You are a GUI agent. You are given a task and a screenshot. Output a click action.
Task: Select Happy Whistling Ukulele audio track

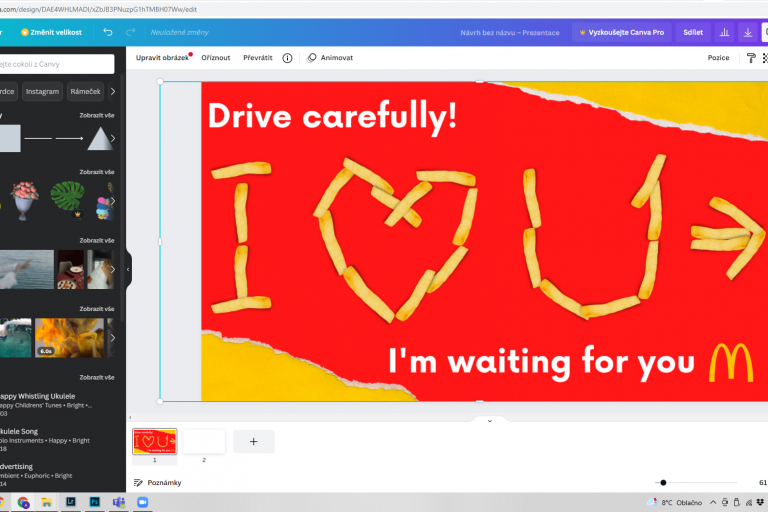[47, 404]
